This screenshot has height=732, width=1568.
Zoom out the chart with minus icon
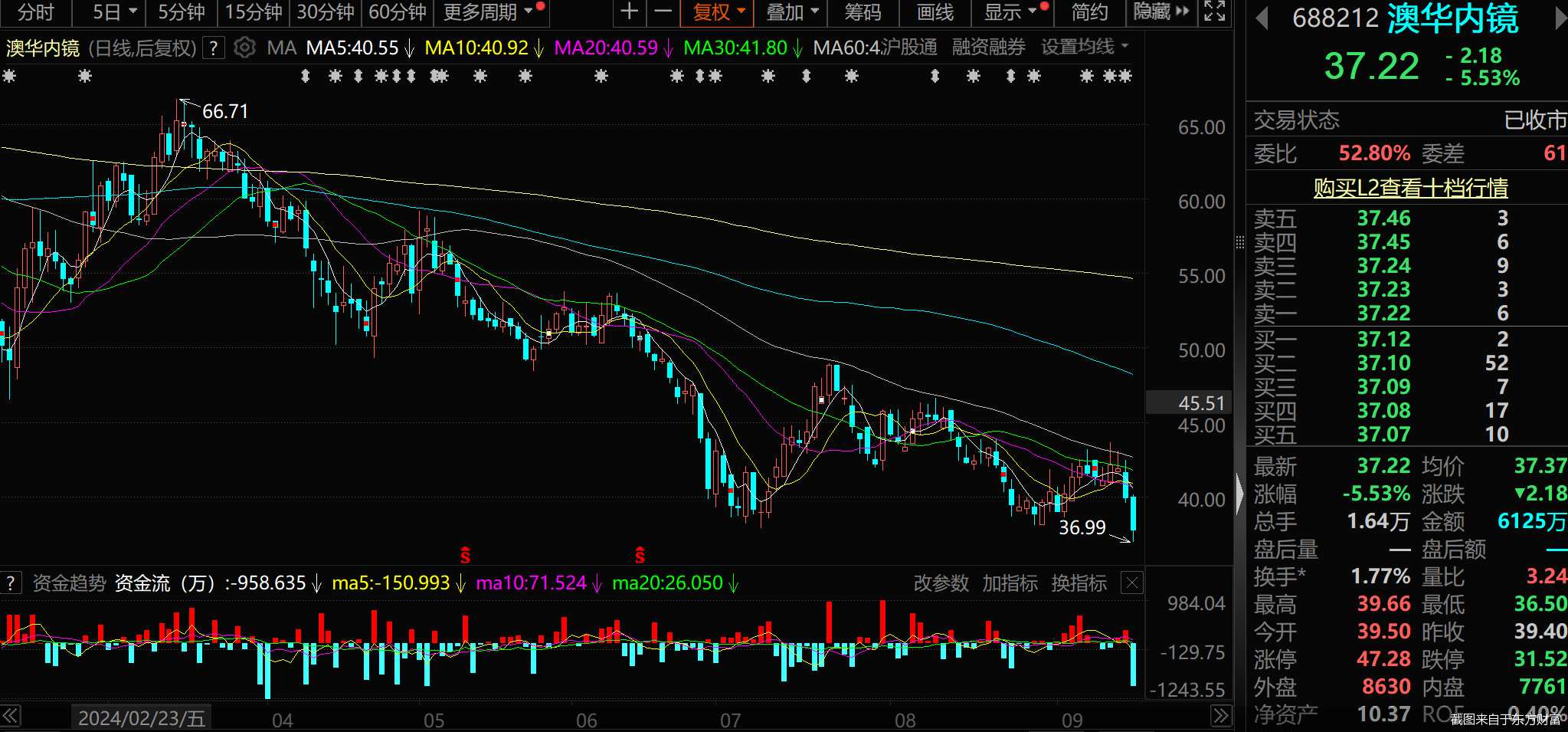[663, 11]
